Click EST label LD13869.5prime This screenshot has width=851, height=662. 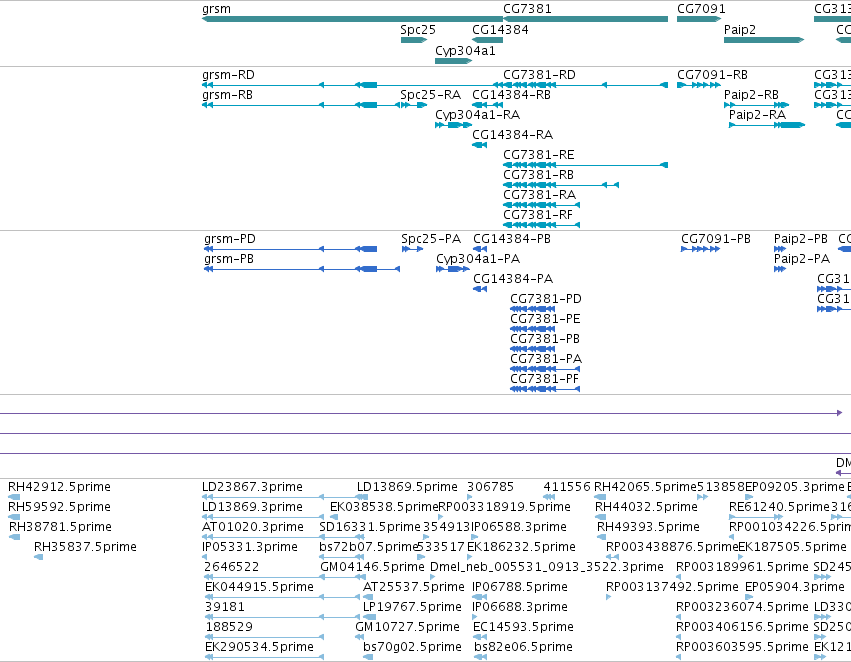(407, 487)
